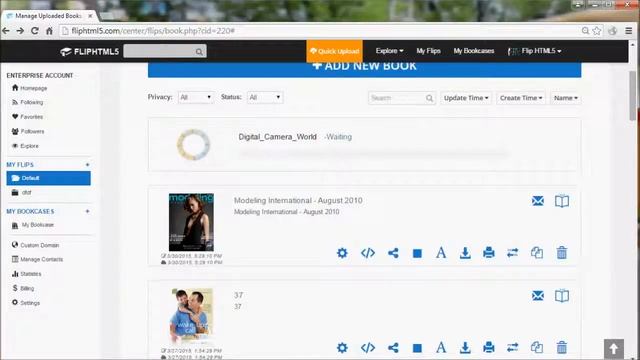This screenshot has height=360, width=640.
Task: Copy the Modeling International book
Action: coord(537,253)
